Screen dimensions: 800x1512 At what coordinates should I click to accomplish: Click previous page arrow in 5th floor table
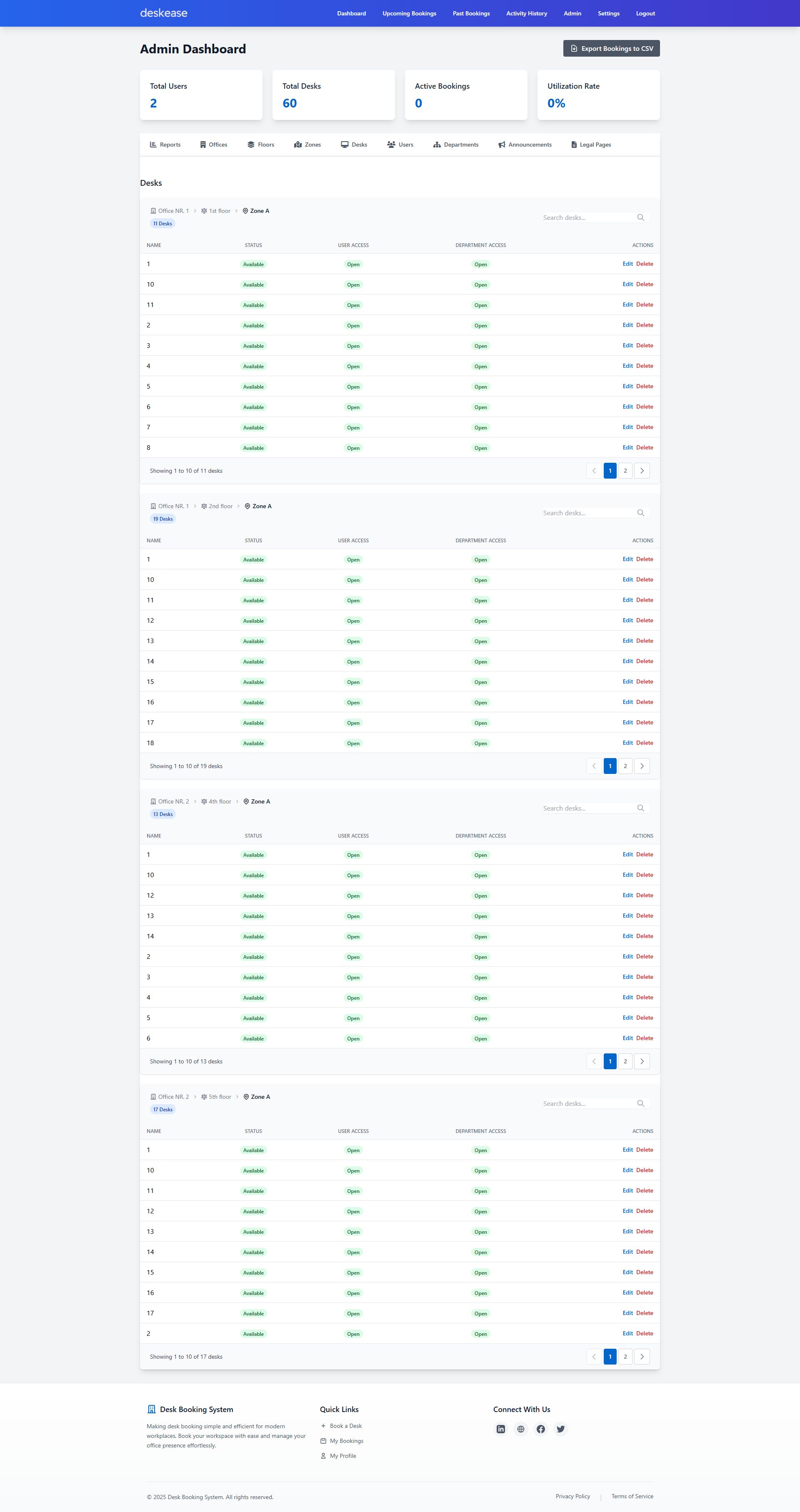594,1357
